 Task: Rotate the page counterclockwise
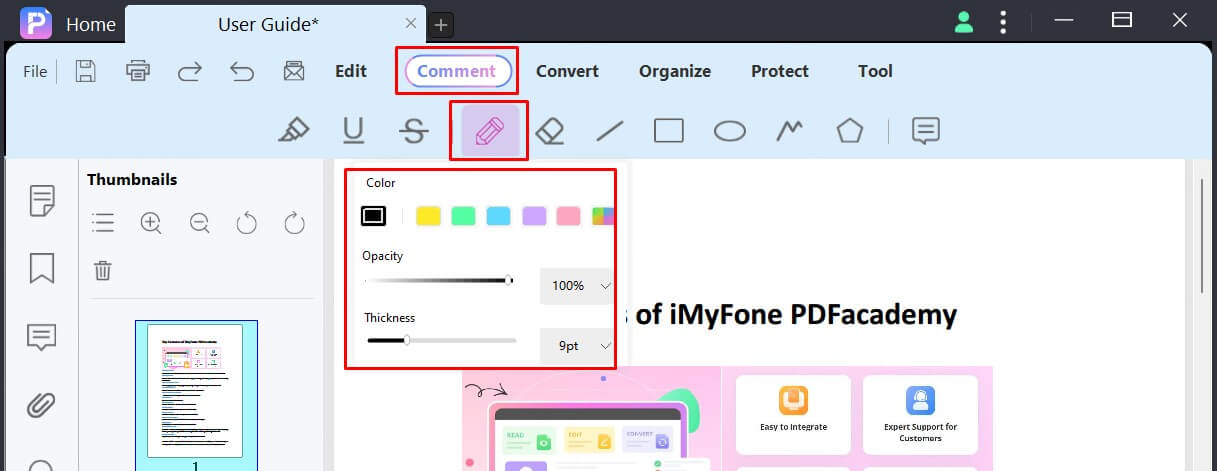click(x=246, y=222)
